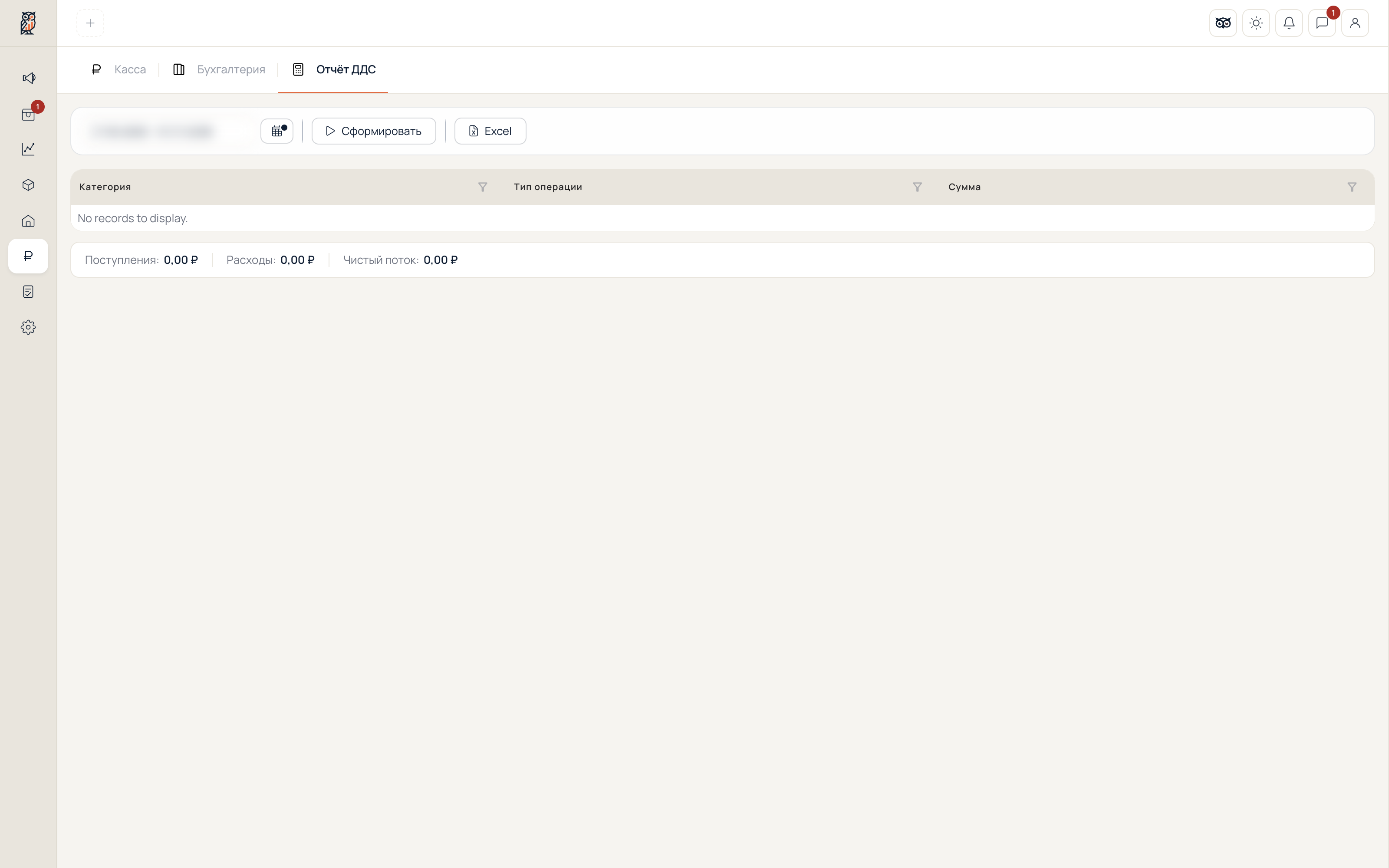Open the chat messages icon
This screenshot has width=1389, height=868.
(x=1322, y=23)
